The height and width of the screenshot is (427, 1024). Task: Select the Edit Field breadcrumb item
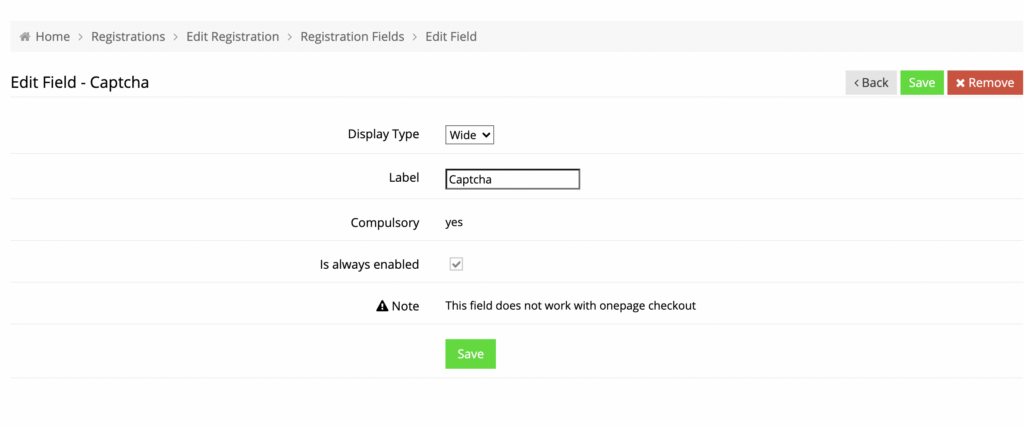tap(451, 37)
